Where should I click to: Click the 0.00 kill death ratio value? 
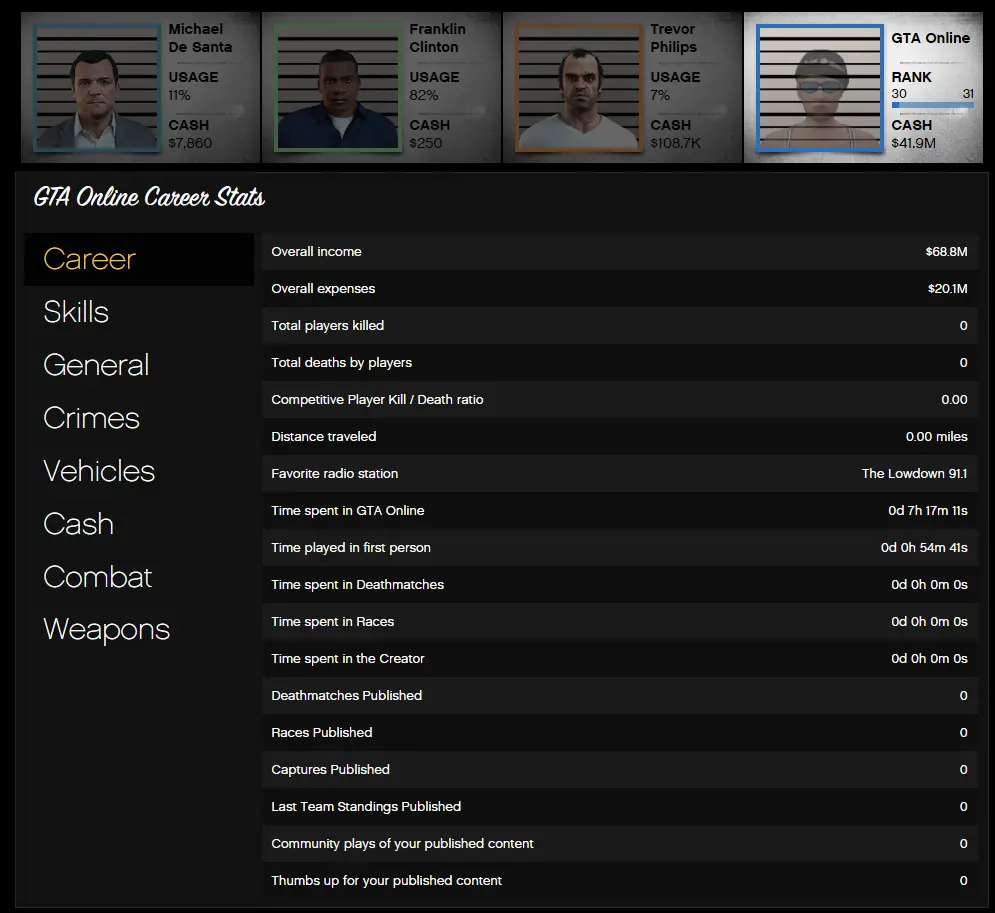[954, 400]
